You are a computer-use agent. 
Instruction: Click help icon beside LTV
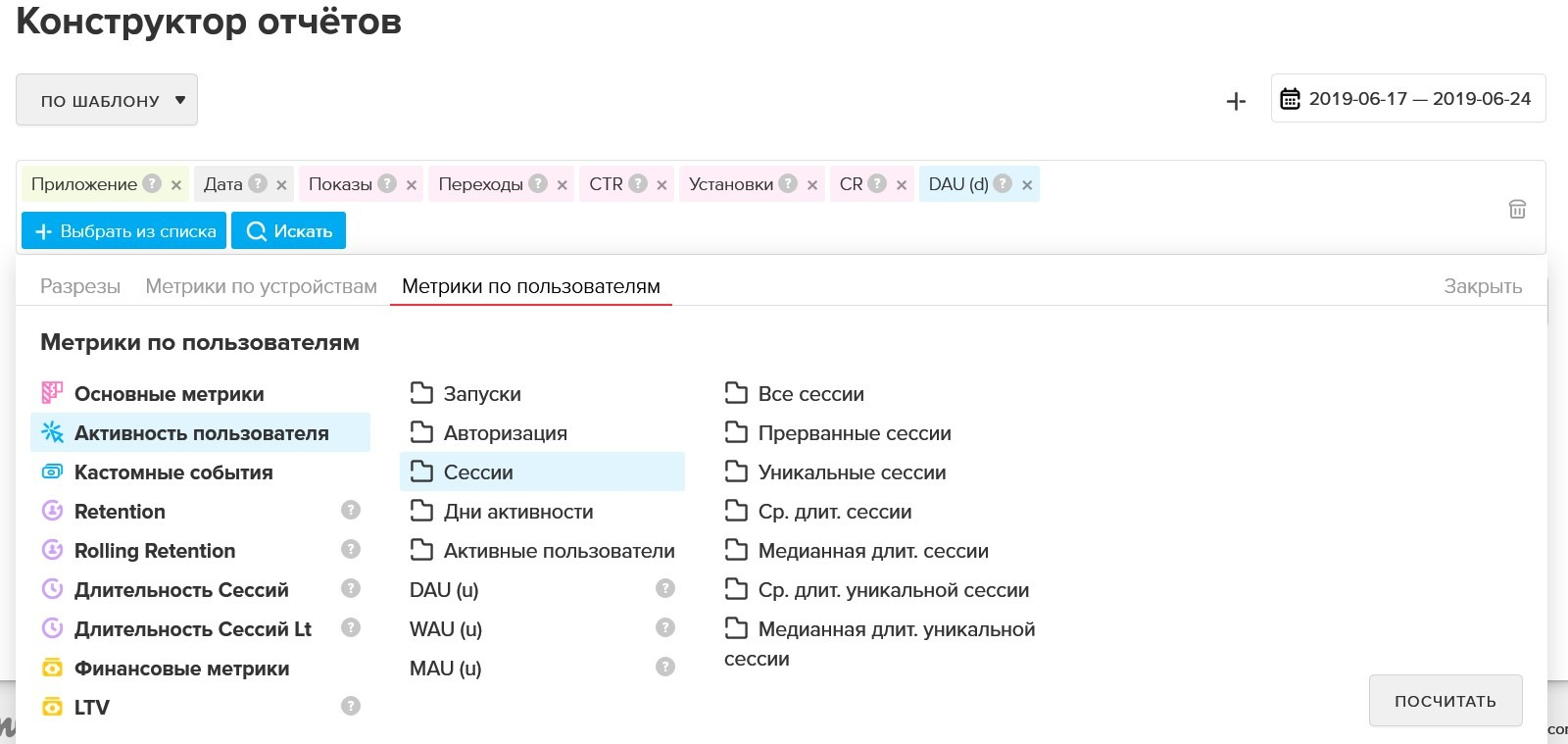pos(351,706)
